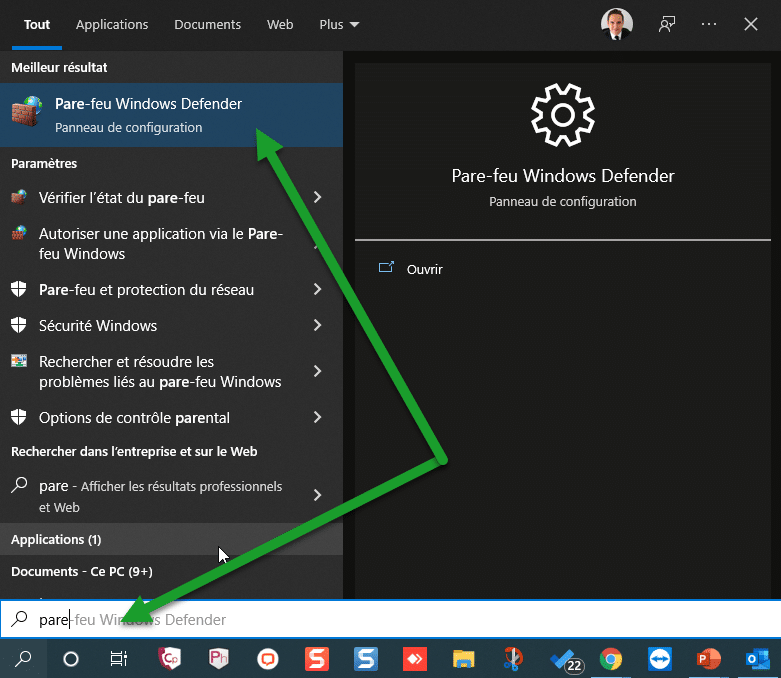The width and height of the screenshot is (781, 678).
Task: Switch to the Applications tab
Action: (112, 24)
